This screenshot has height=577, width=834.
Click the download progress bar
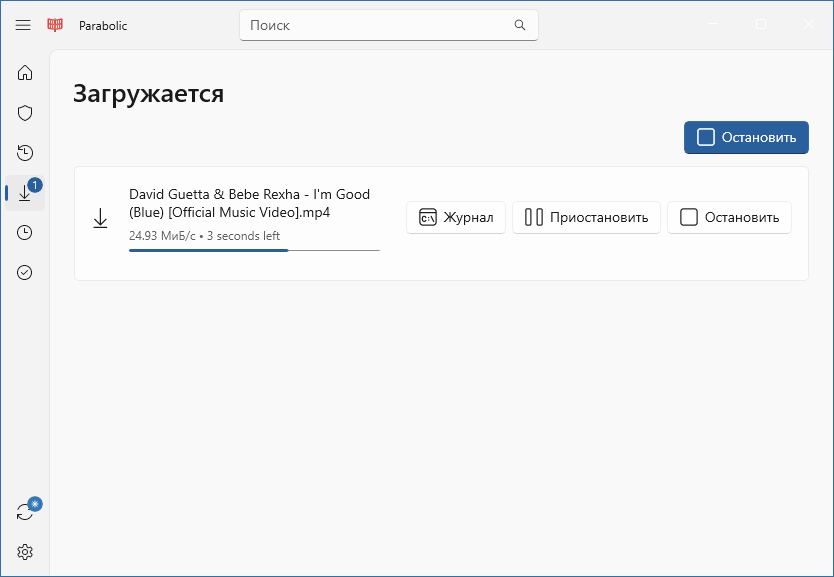[254, 250]
